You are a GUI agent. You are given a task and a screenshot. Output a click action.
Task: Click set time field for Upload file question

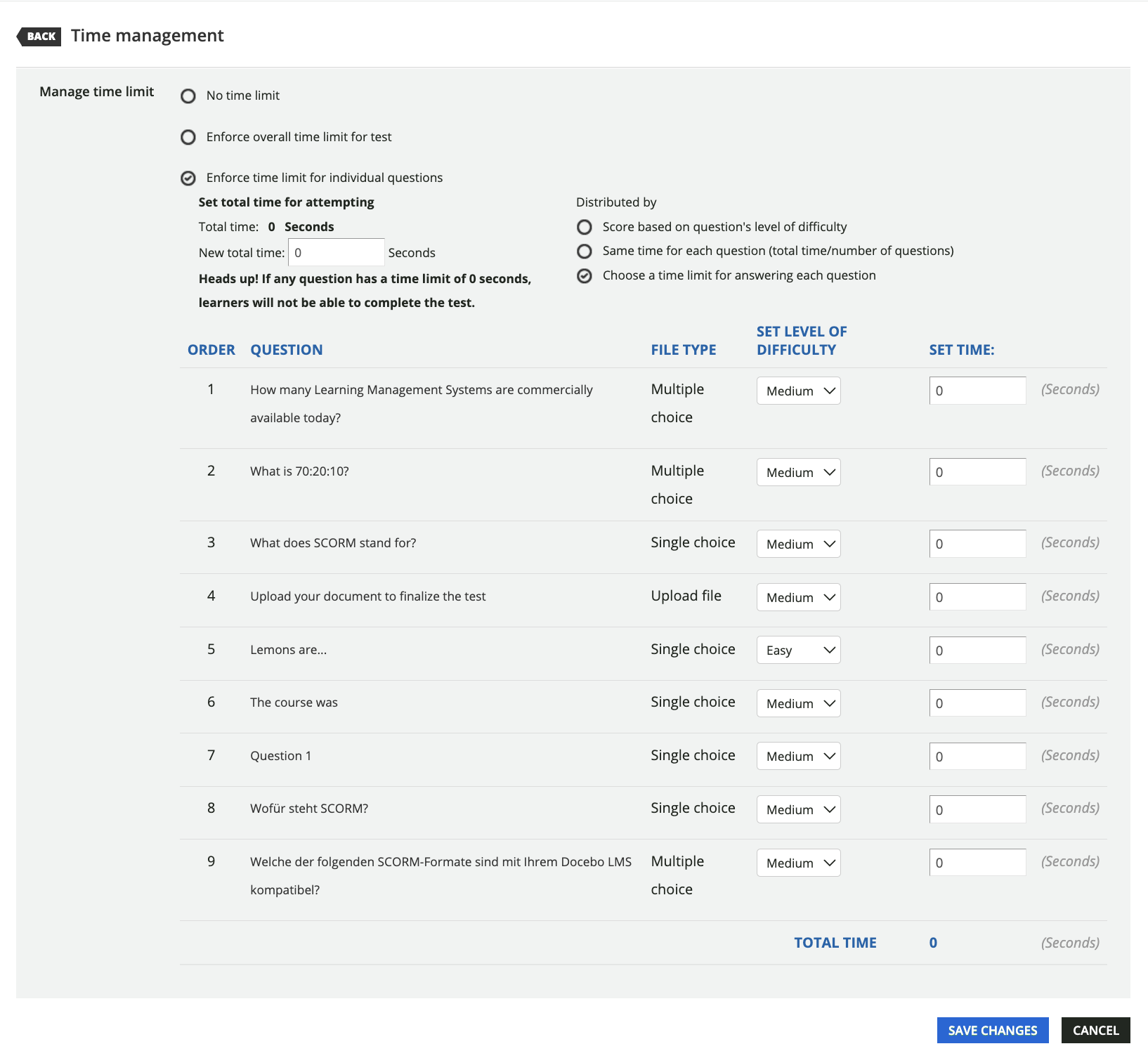pos(978,597)
